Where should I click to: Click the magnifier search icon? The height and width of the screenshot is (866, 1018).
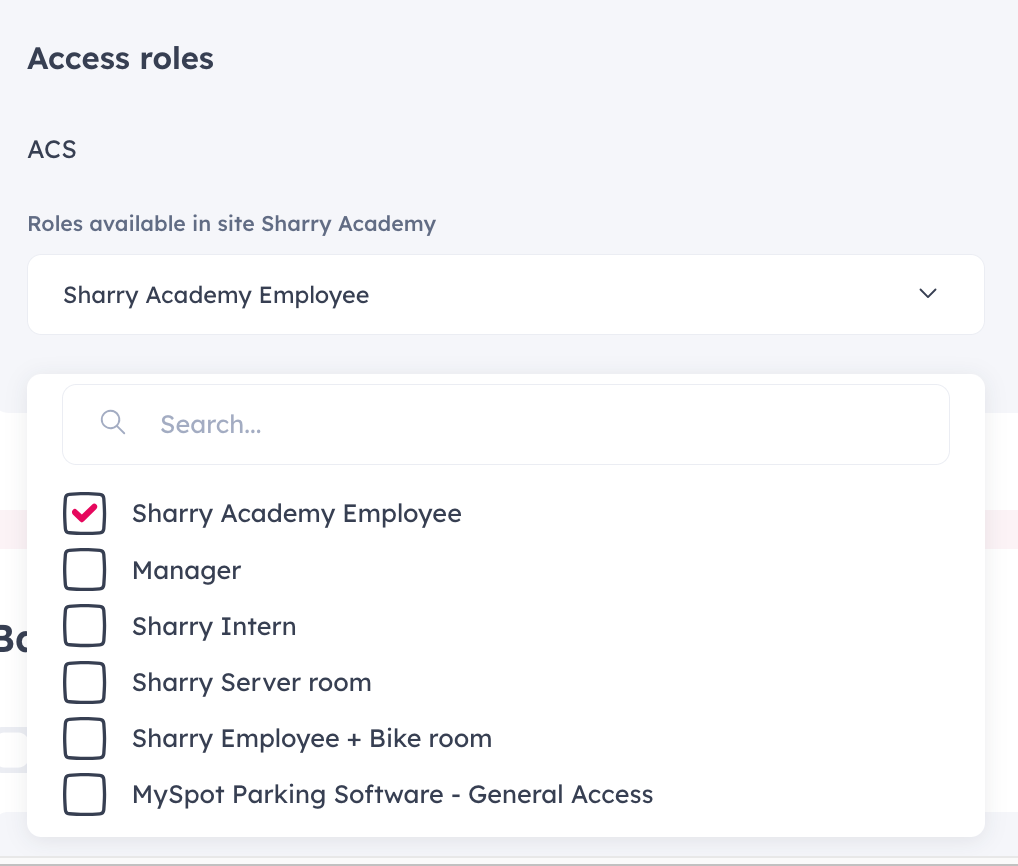[x=112, y=422]
